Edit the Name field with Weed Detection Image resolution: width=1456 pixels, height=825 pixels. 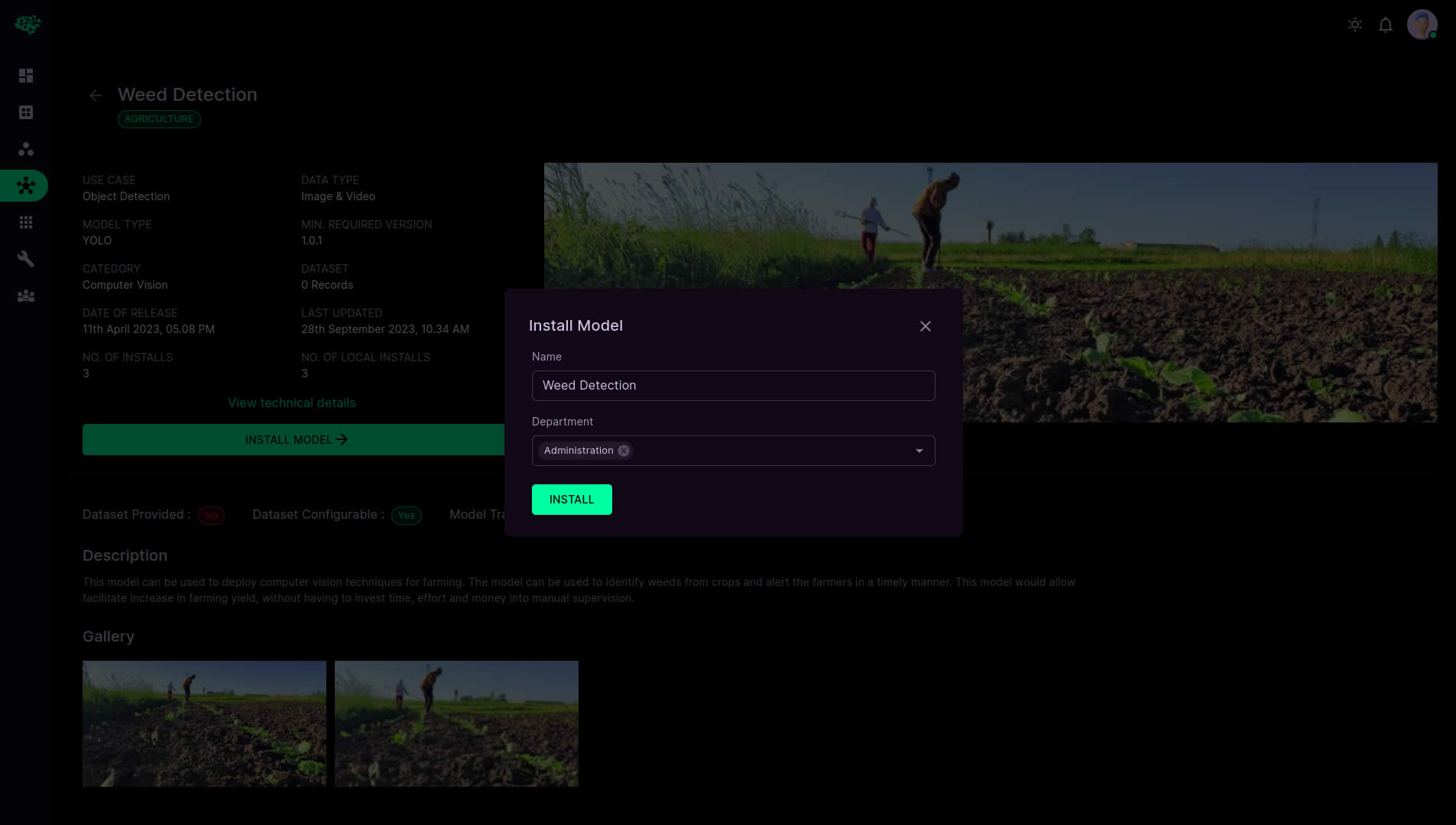(x=734, y=386)
